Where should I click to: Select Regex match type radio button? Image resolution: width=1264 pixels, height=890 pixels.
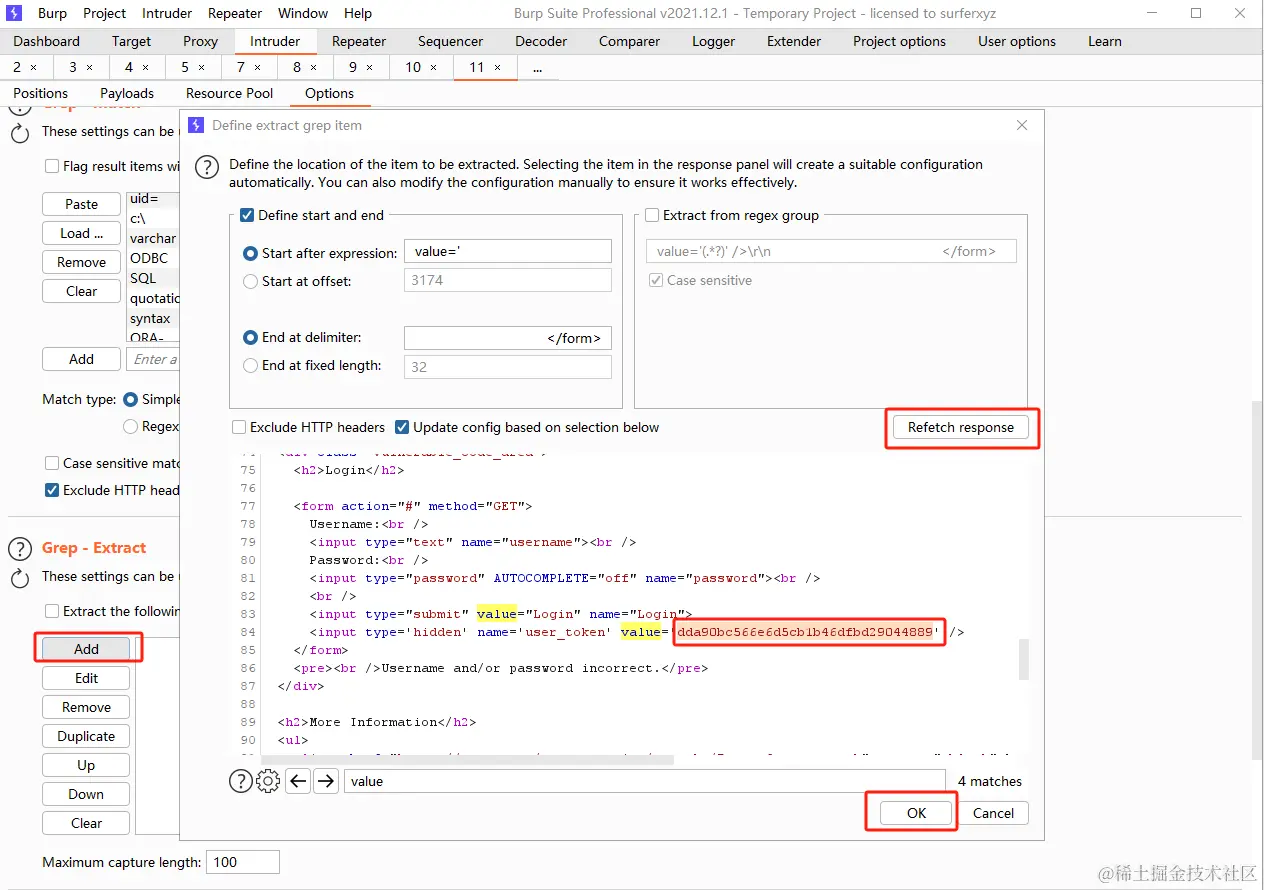(130, 426)
